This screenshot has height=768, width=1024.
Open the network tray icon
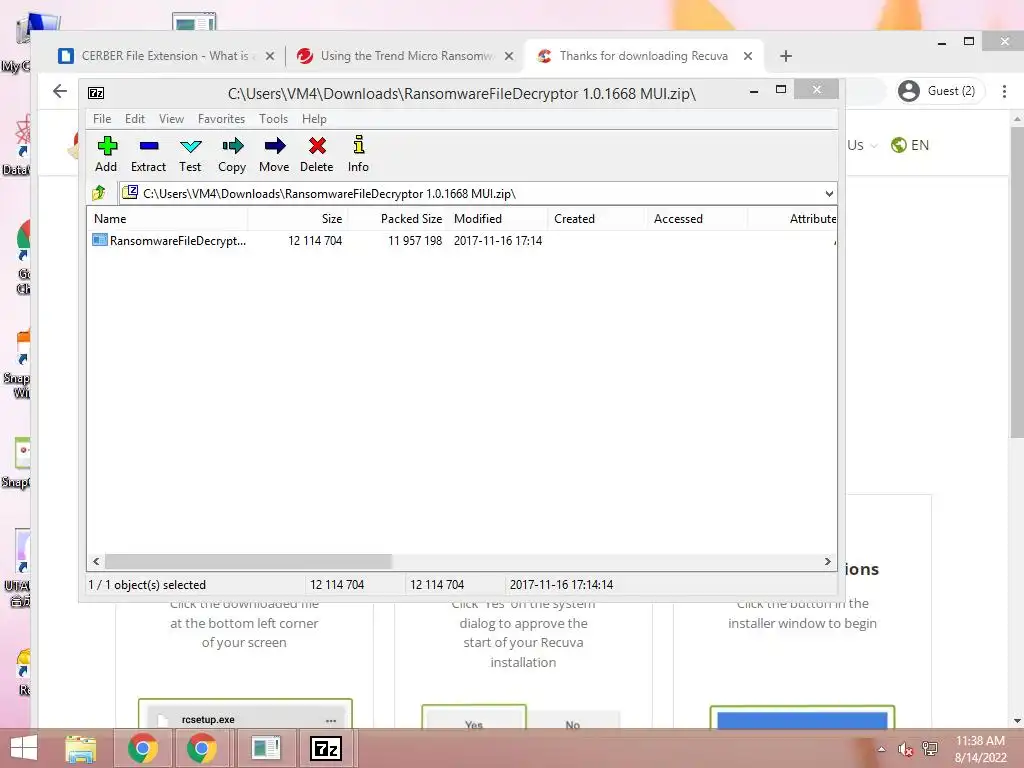[930, 749]
